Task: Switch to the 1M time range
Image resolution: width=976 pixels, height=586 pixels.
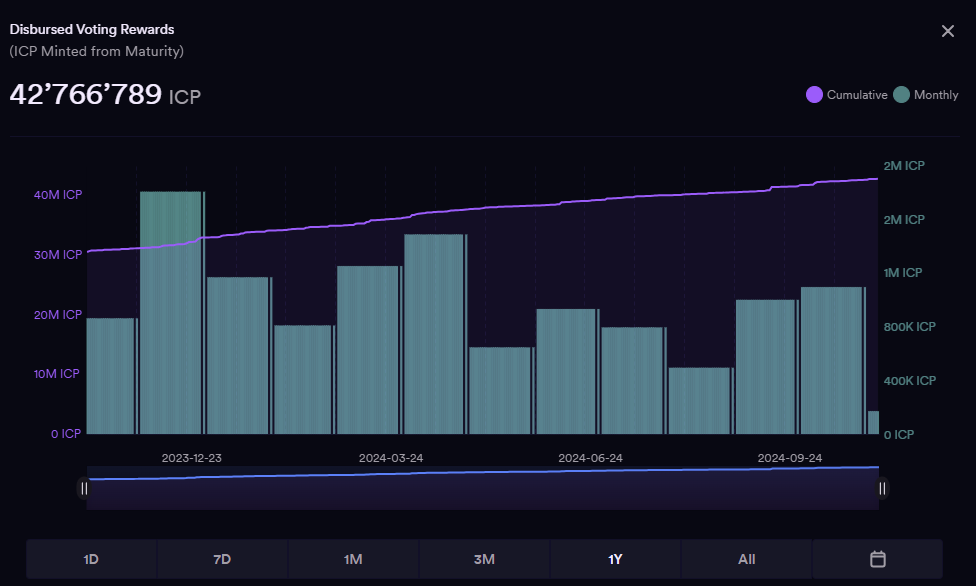Action: [353, 559]
